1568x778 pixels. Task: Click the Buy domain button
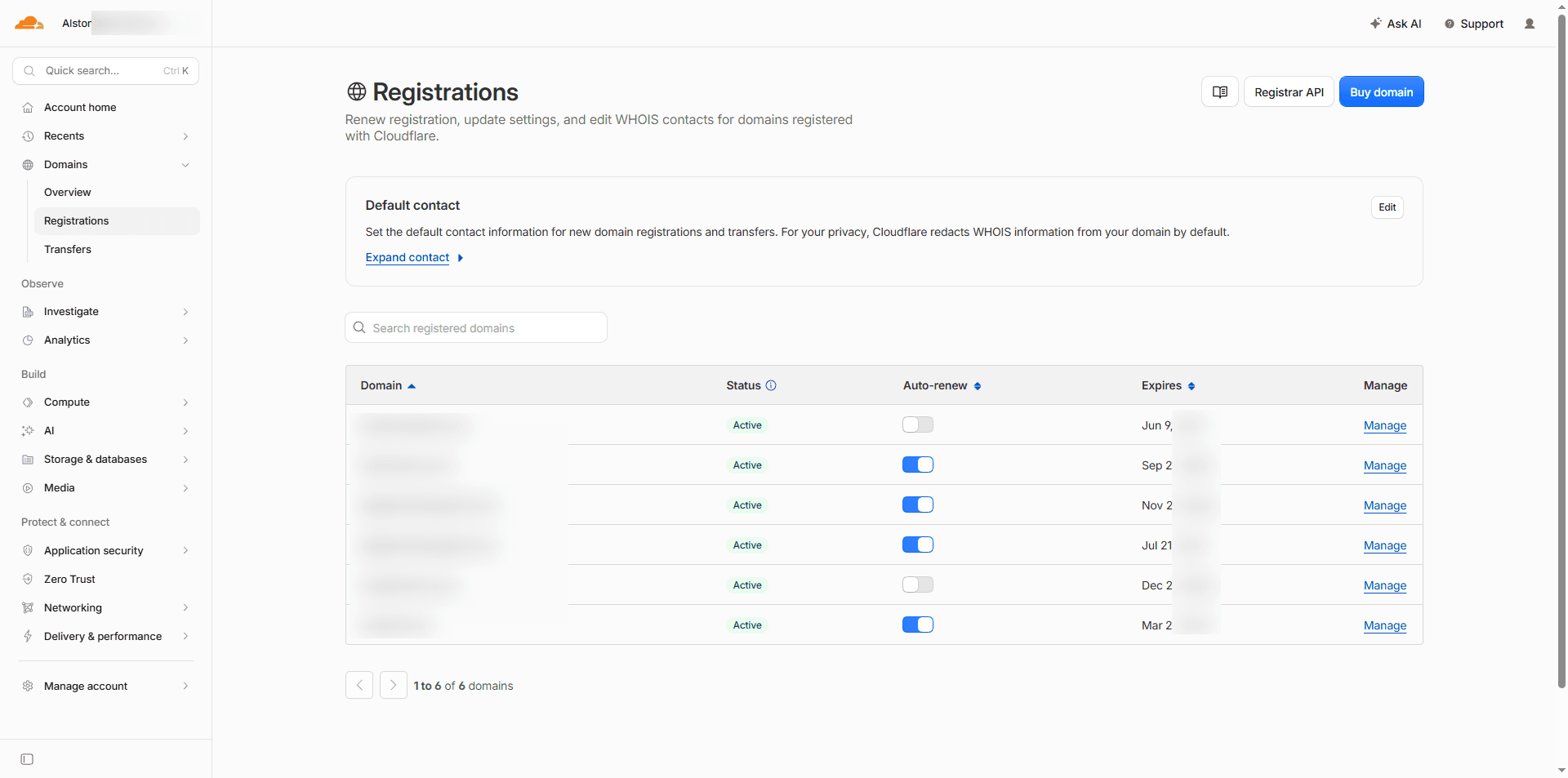click(1381, 92)
